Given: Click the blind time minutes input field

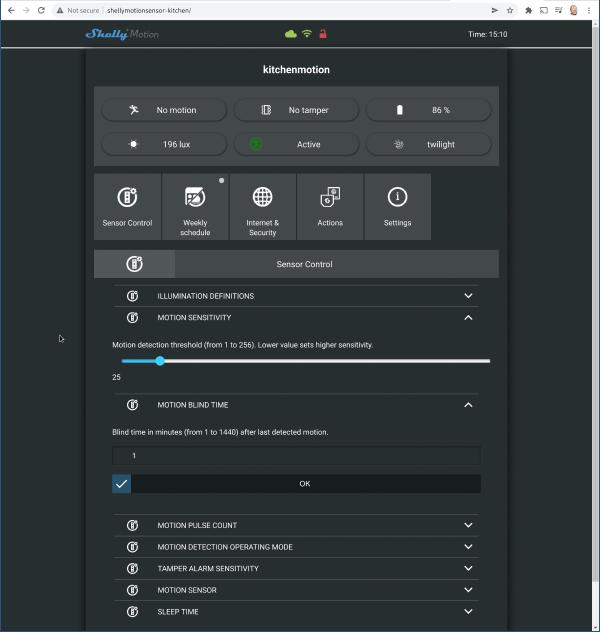Looking at the screenshot, I should pos(296,456).
